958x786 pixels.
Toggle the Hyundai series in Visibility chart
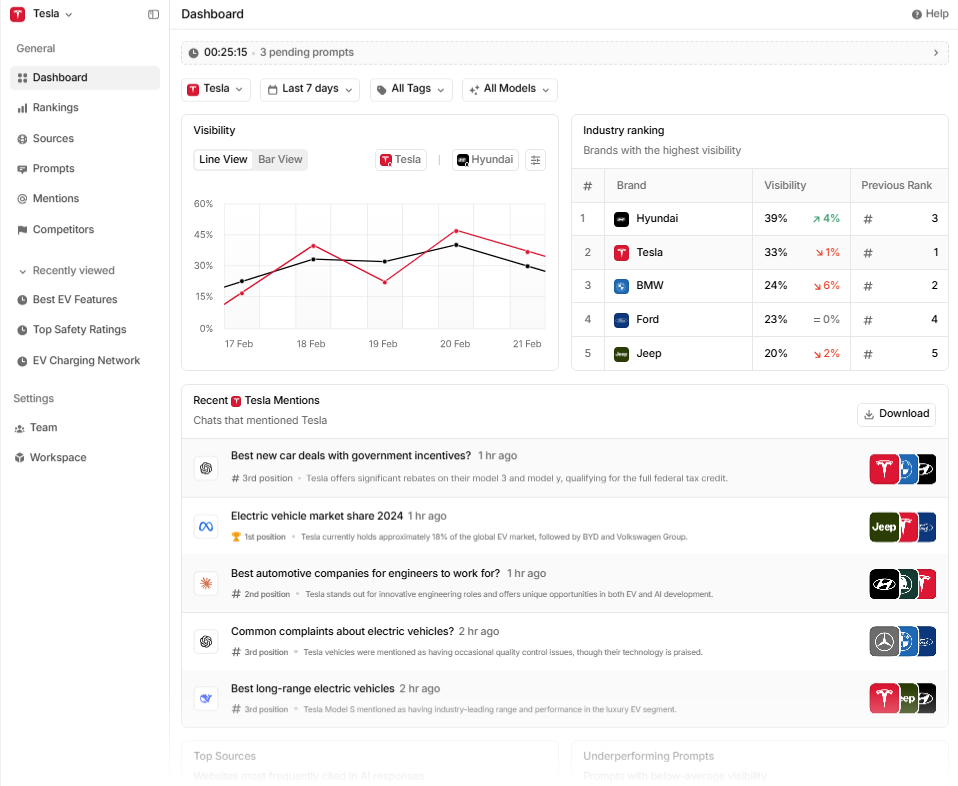485,160
